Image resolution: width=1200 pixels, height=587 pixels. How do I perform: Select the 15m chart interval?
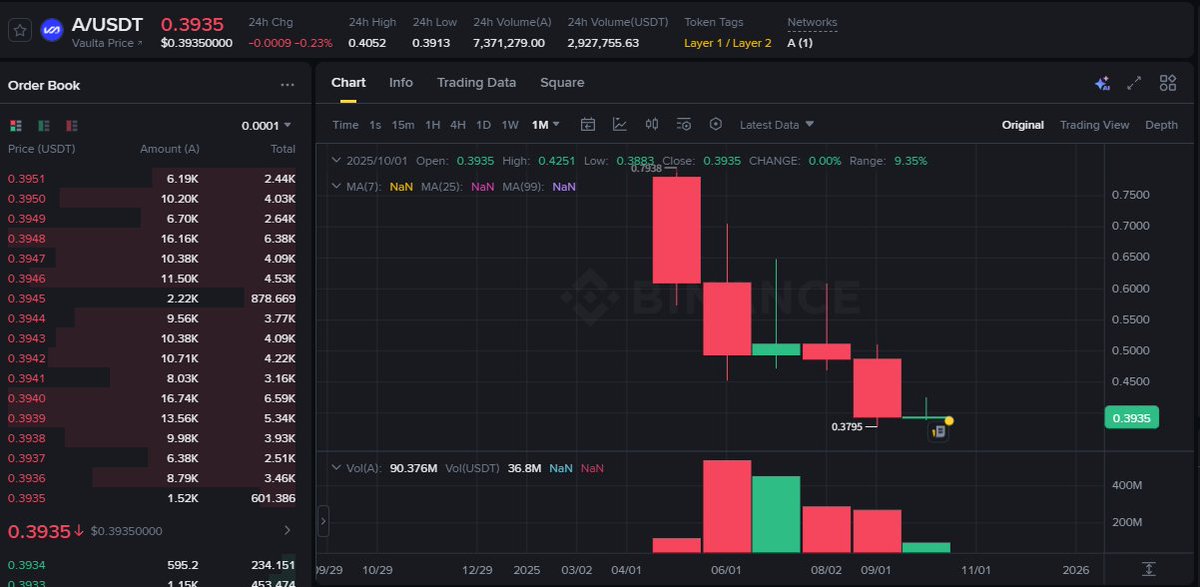click(x=403, y=125)
